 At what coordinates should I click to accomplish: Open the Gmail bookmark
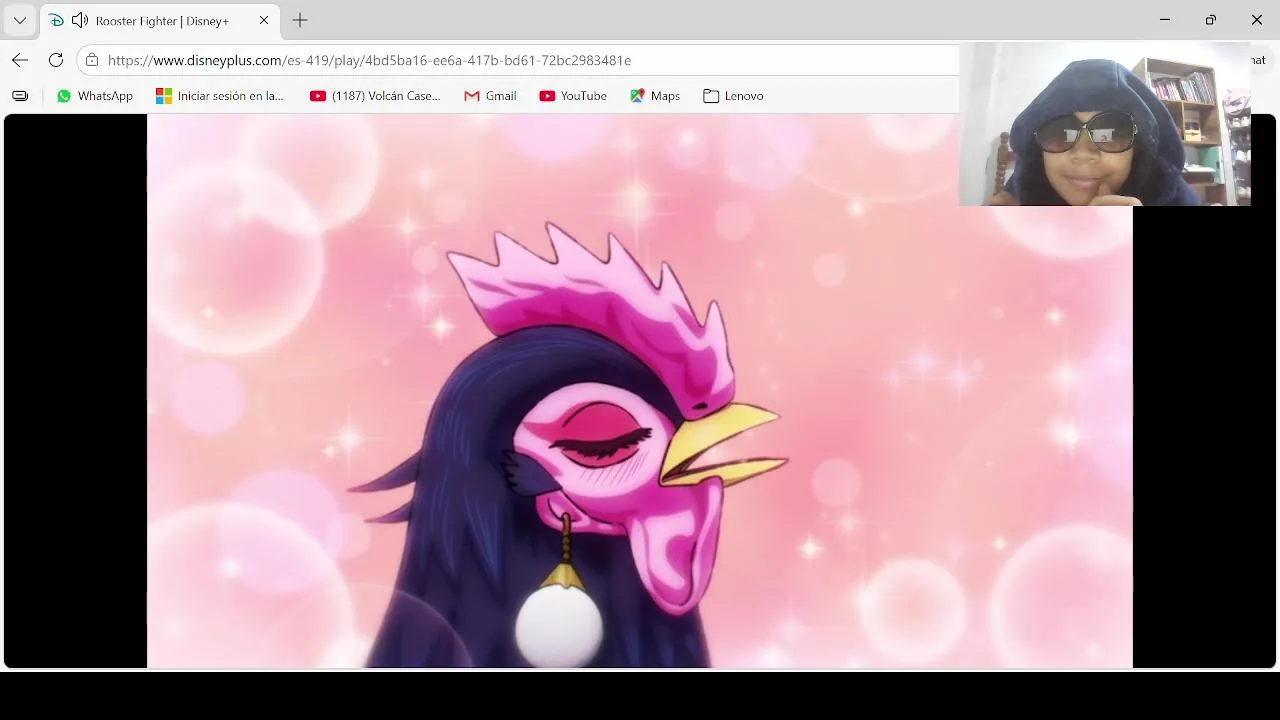coord(490,96)
